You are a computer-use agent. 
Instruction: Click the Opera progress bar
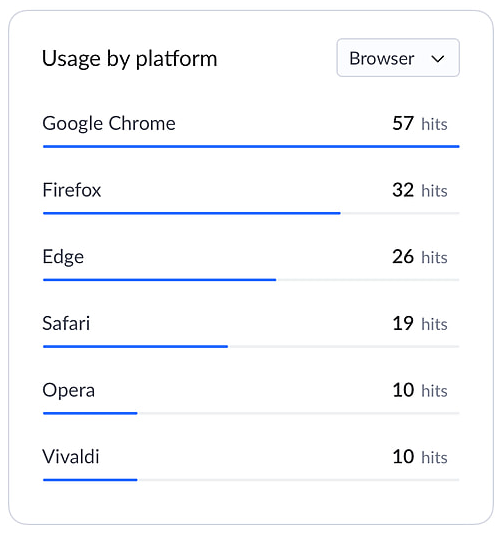(90, 413)
